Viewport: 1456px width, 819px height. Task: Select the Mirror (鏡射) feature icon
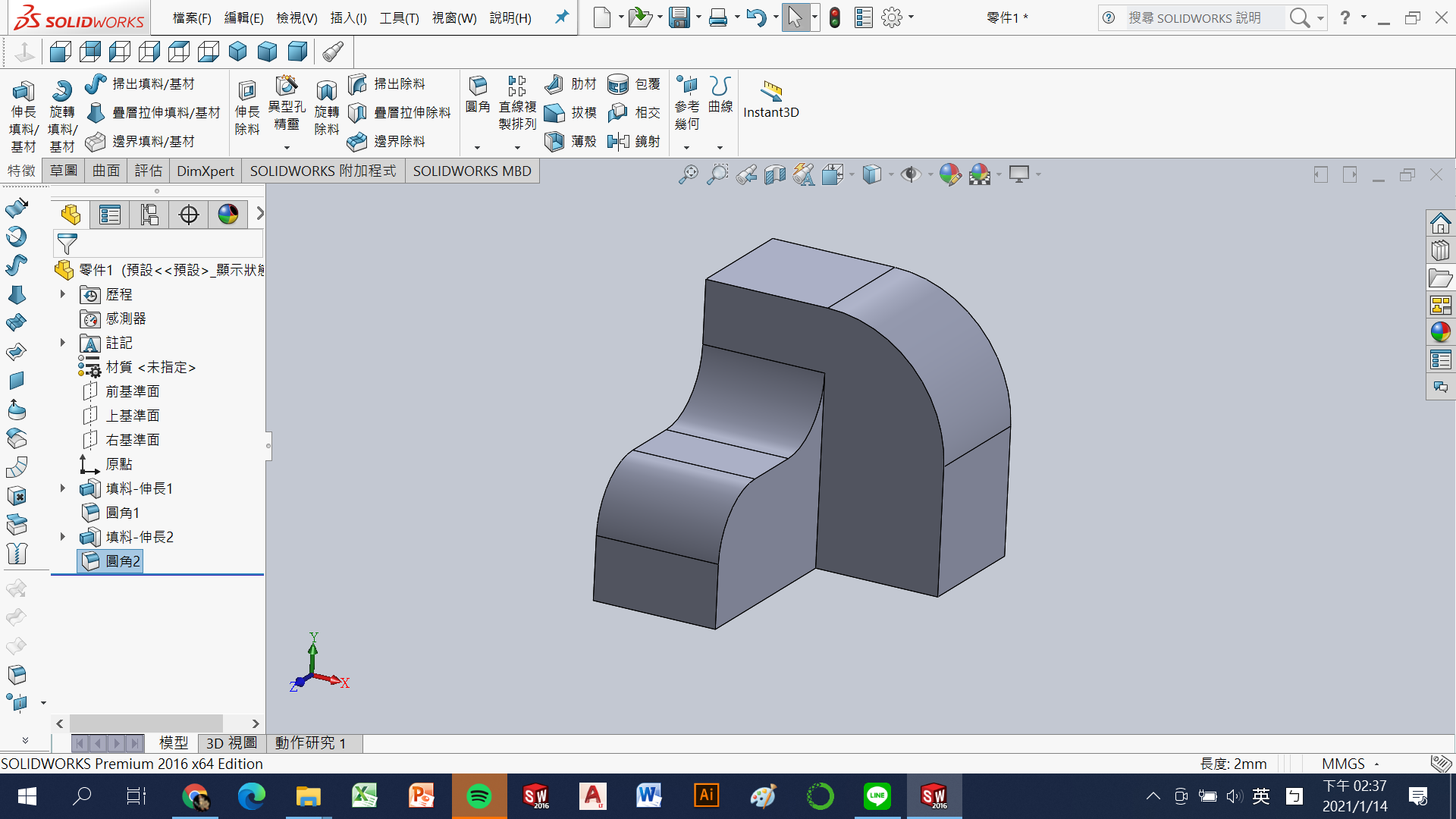click(618, 141)
